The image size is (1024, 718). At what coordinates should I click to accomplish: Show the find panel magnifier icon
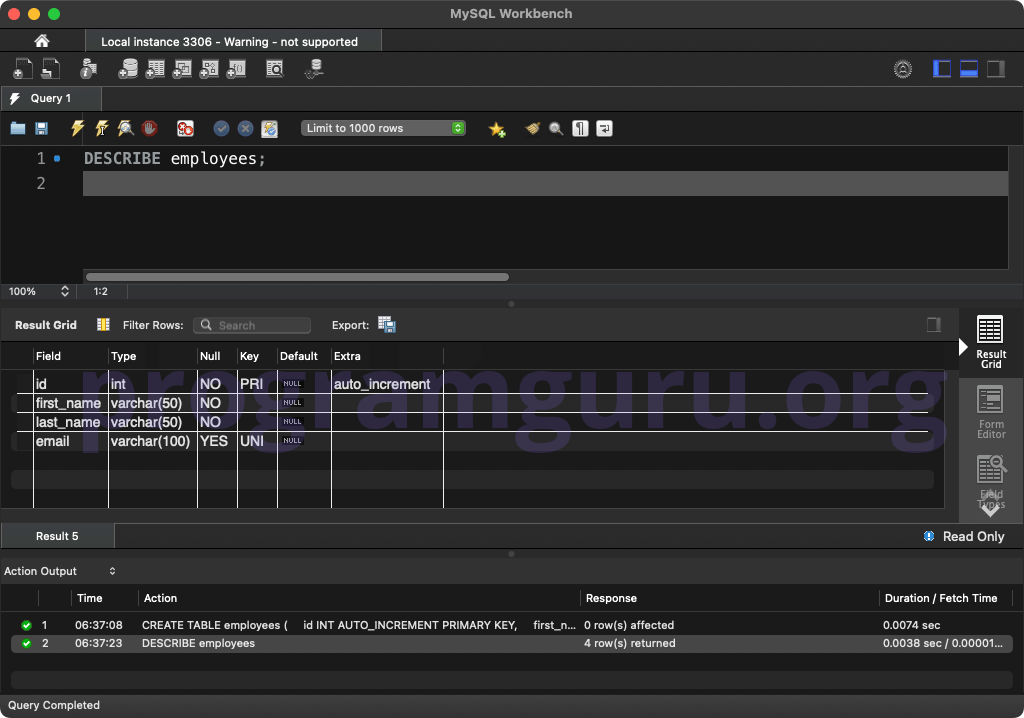coord(556,128)
